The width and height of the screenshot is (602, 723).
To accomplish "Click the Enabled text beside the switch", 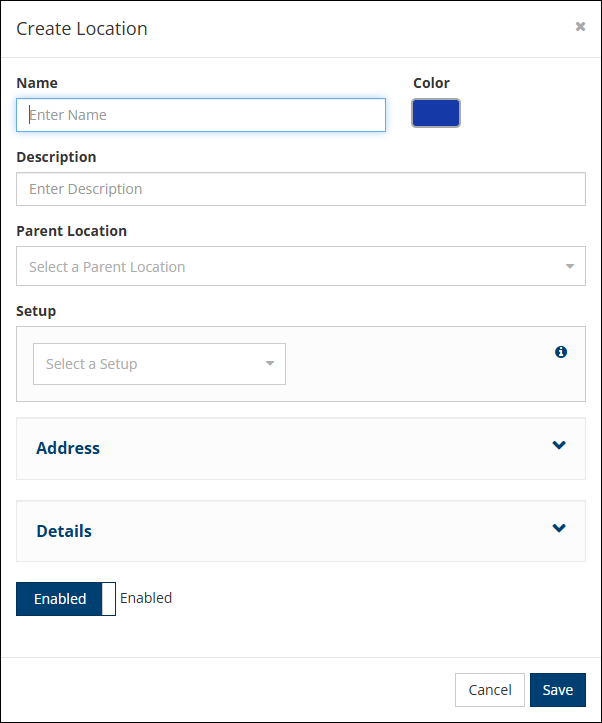I will point(146,598).
